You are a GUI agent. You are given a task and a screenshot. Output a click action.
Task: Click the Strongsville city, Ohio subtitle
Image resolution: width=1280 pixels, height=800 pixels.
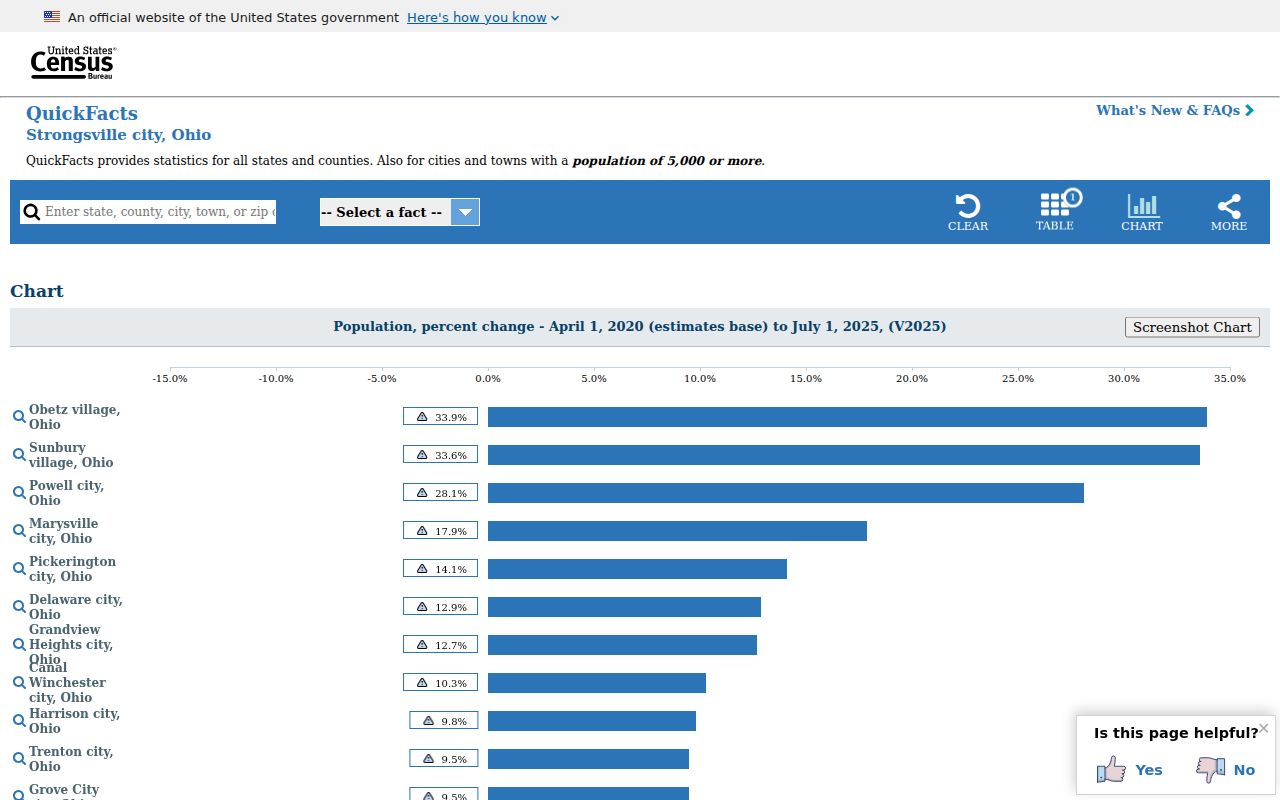pyautogui.click(x=119, y=135)
